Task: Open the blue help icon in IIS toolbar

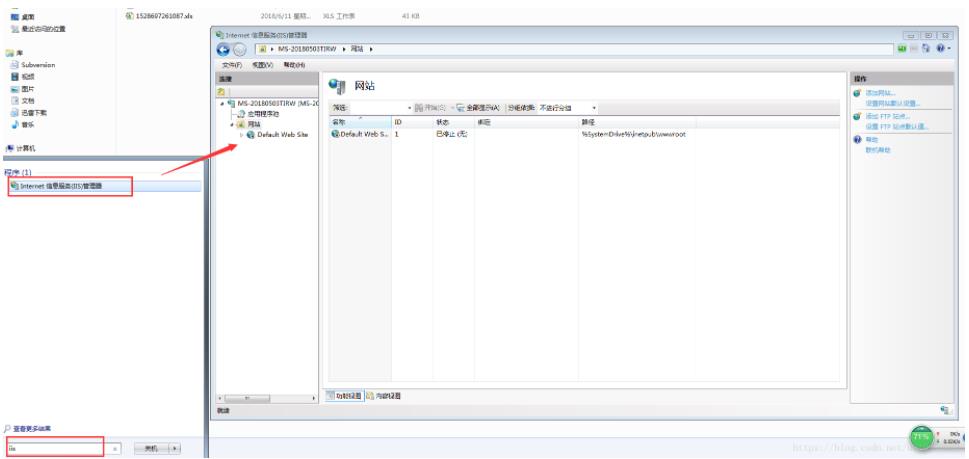Action: coord(941,48)
